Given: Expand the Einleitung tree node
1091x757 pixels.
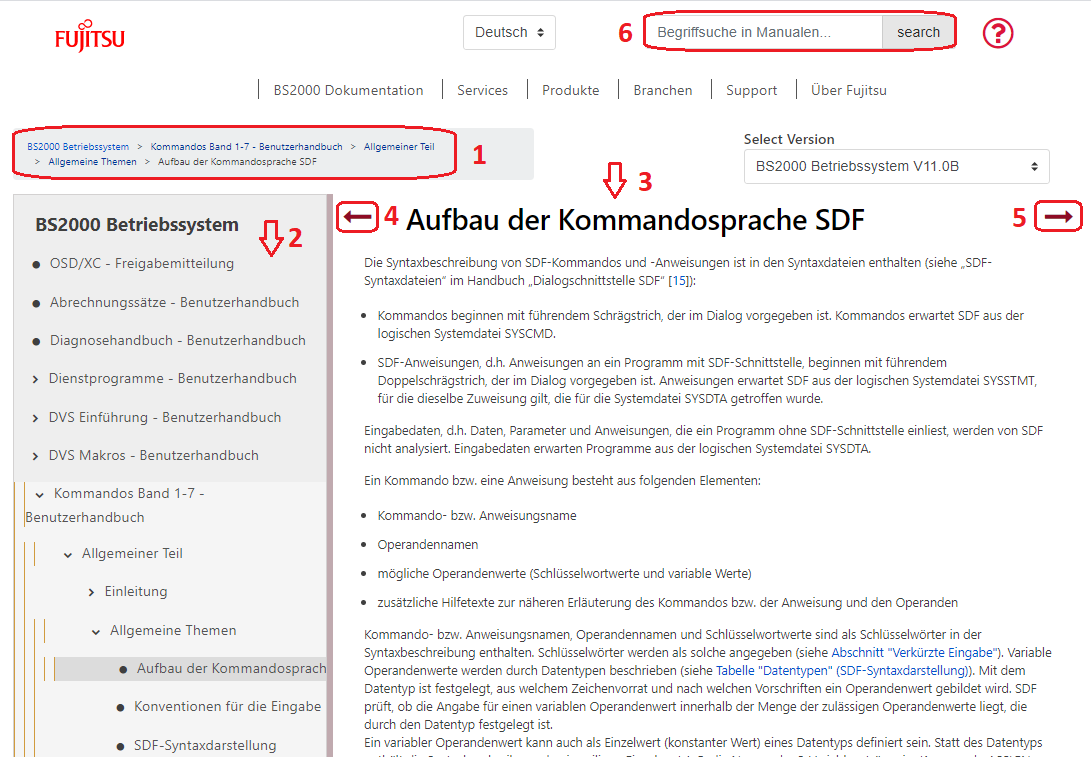Looking at the screenshot, I should [92, 592].
